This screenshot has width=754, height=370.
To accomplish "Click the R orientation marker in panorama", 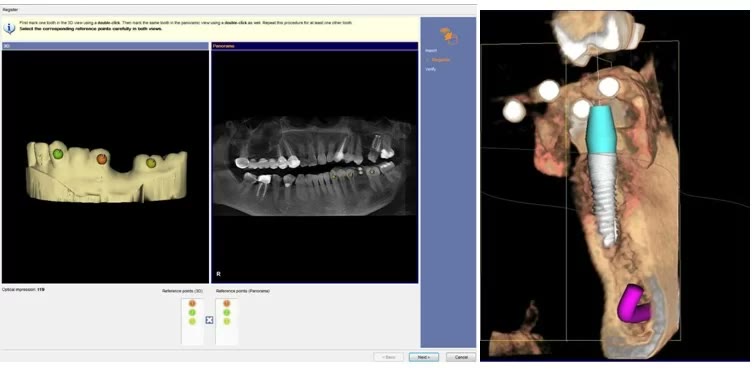I will coord(218,274).
